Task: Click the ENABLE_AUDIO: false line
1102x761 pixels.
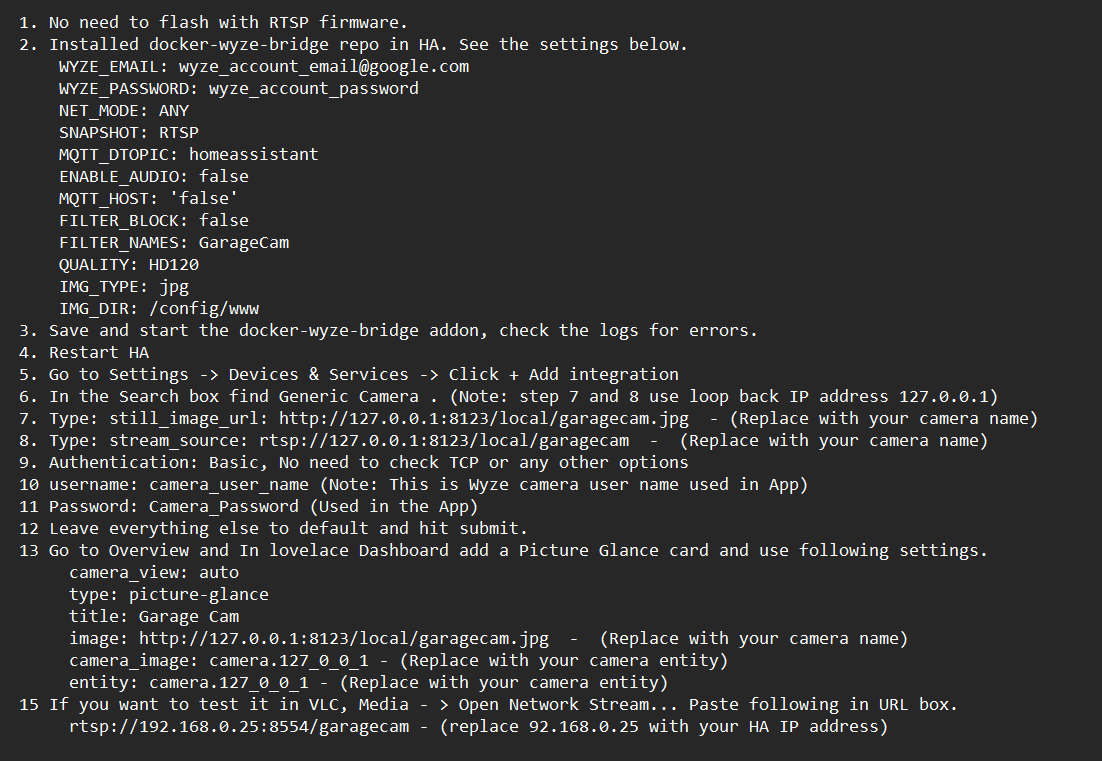Action: coord(153,176)
